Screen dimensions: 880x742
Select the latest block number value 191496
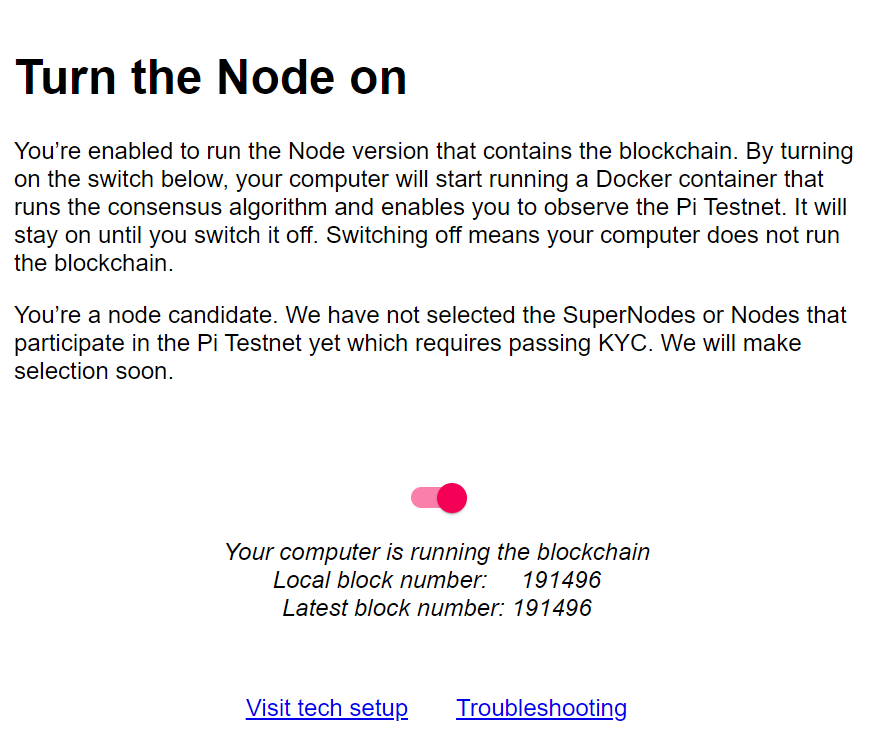pyautogui.click(x=552, y=608)
